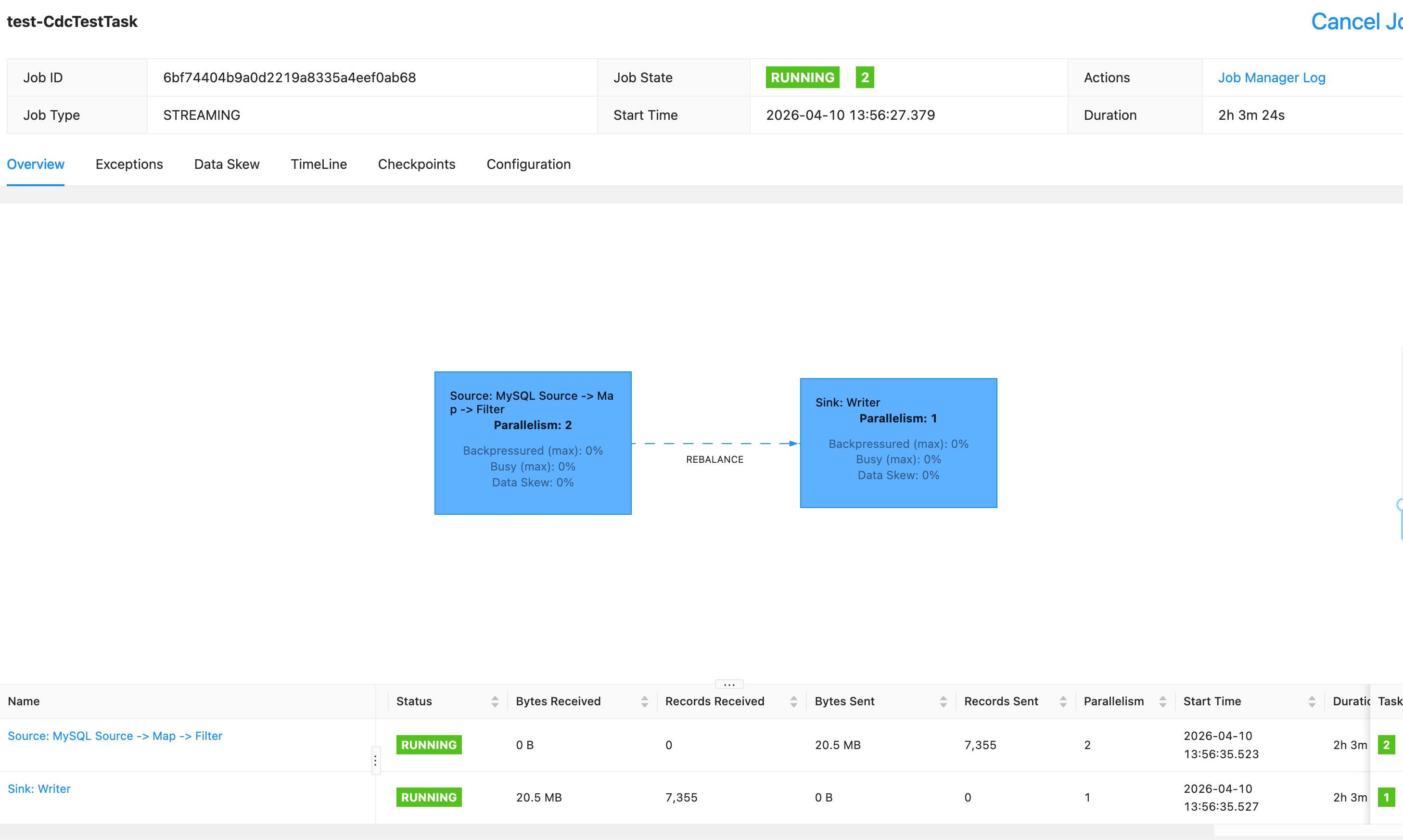Screen dimensions: 1403x840
Task: Sort by Parallelism column
Action: 1162,701
